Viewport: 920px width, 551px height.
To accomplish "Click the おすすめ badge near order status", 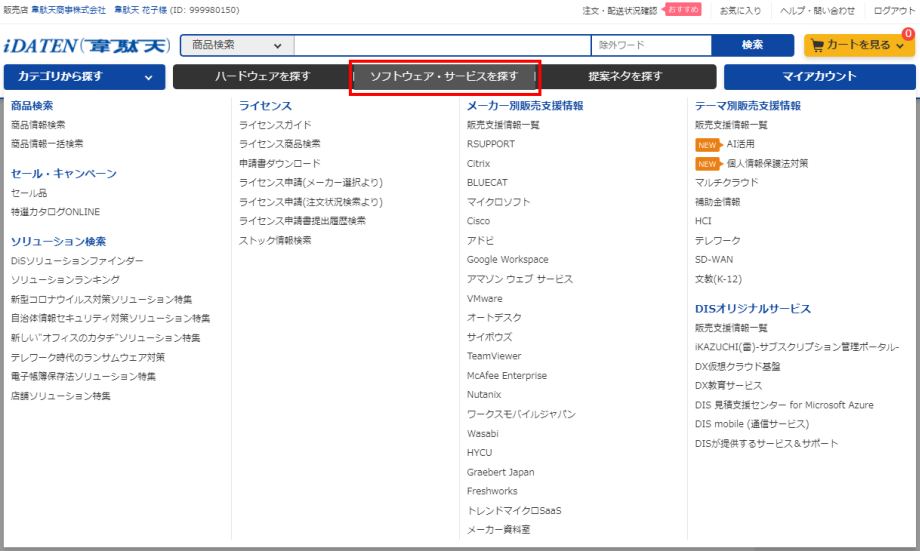I will point(683,10).
